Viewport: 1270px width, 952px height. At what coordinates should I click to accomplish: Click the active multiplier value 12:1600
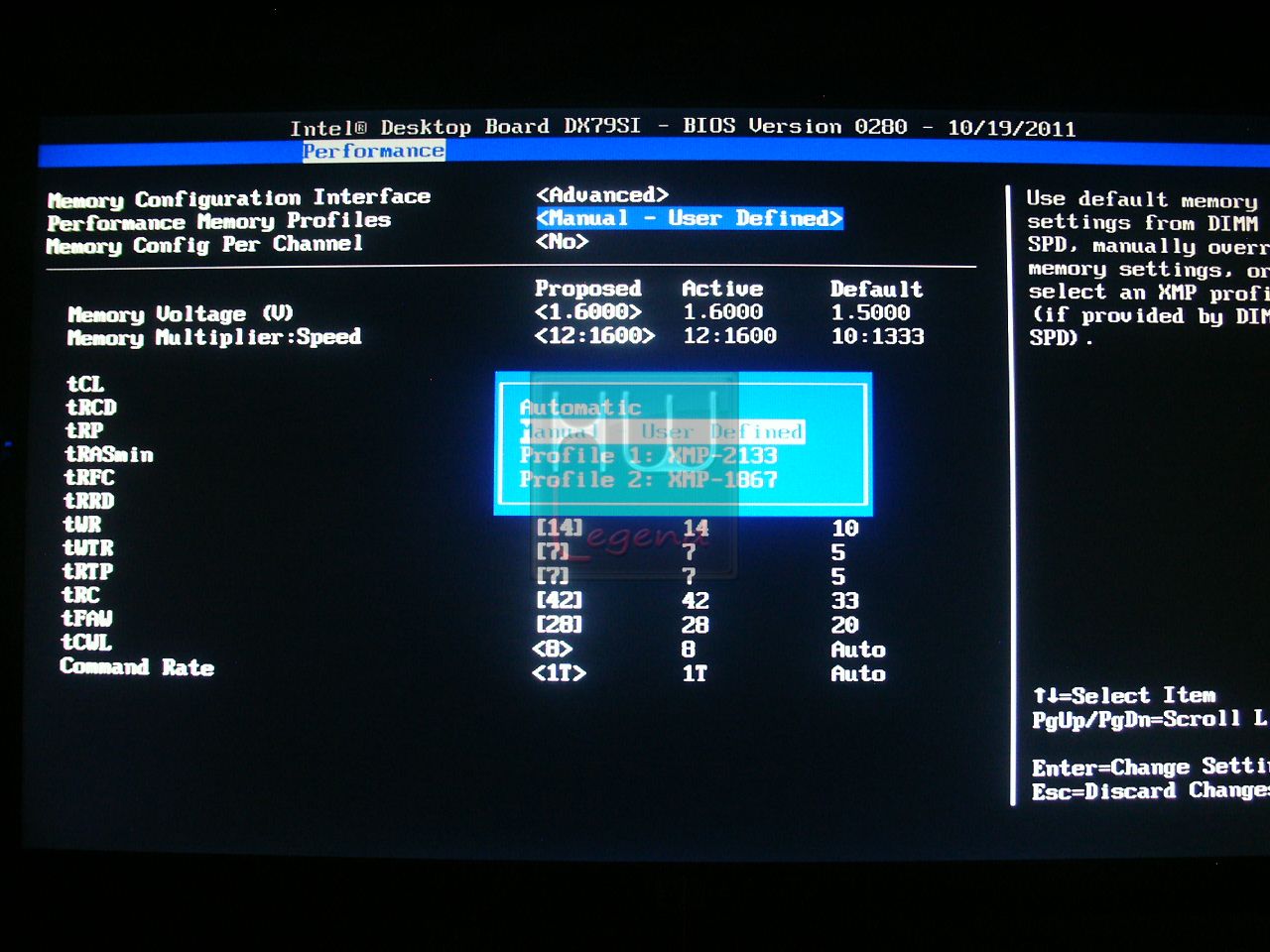pyautogui.click(x=729, y=335)
